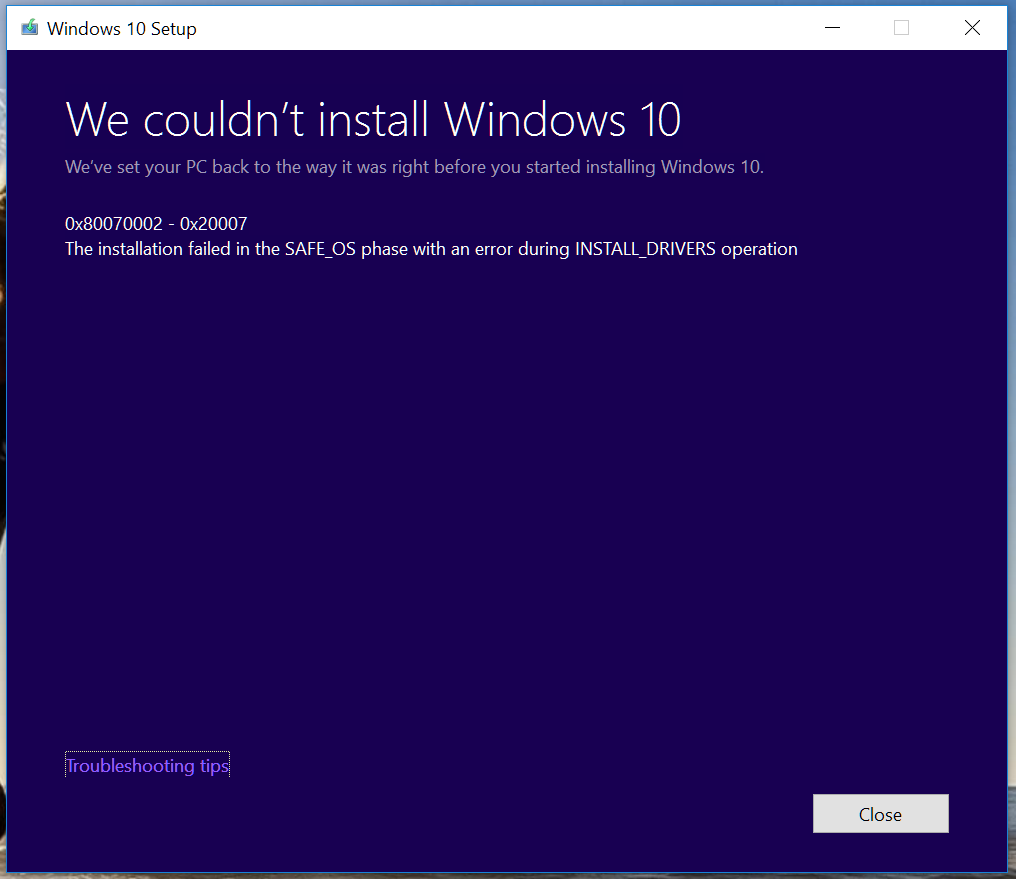This screenshot has height=879, width=1016.
Task: Click the "We've set your PC back" subtitle
Action: click(x=414, y=167)
